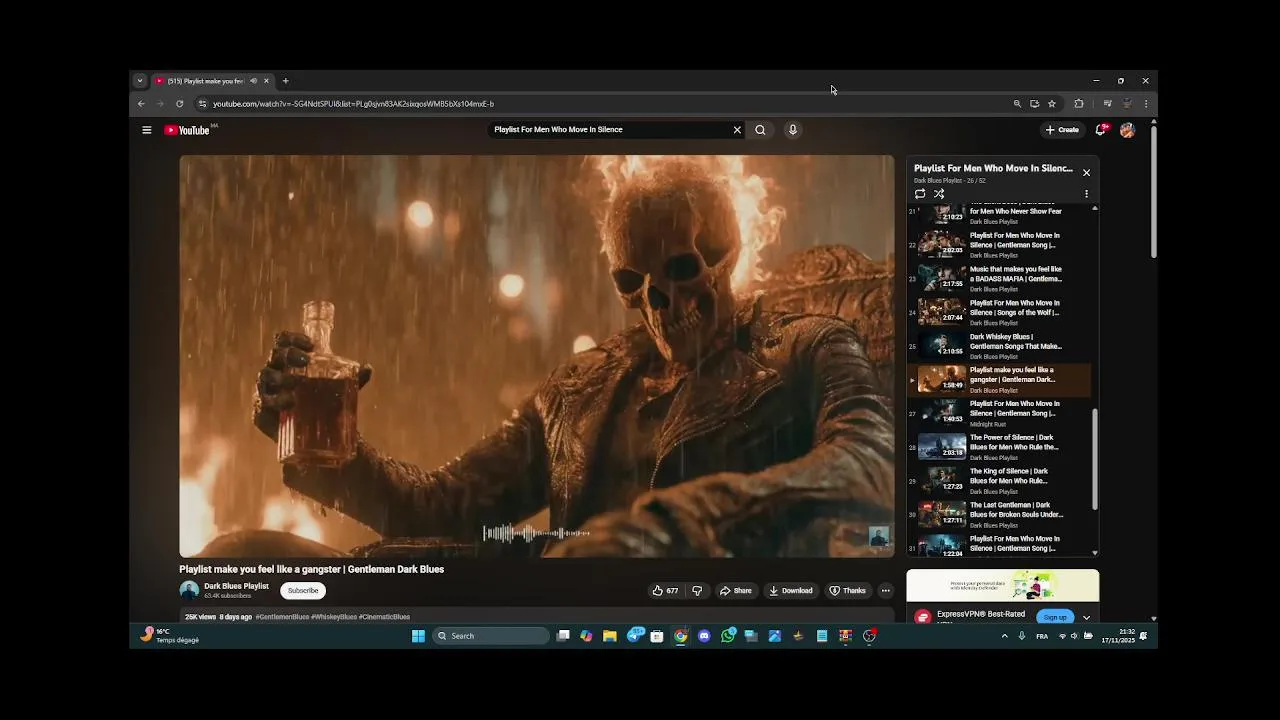The image size is (1280, 720).
Task: Play item 28 The Power of Silence
Action: pyautogui.click(x=1000, y=447)
